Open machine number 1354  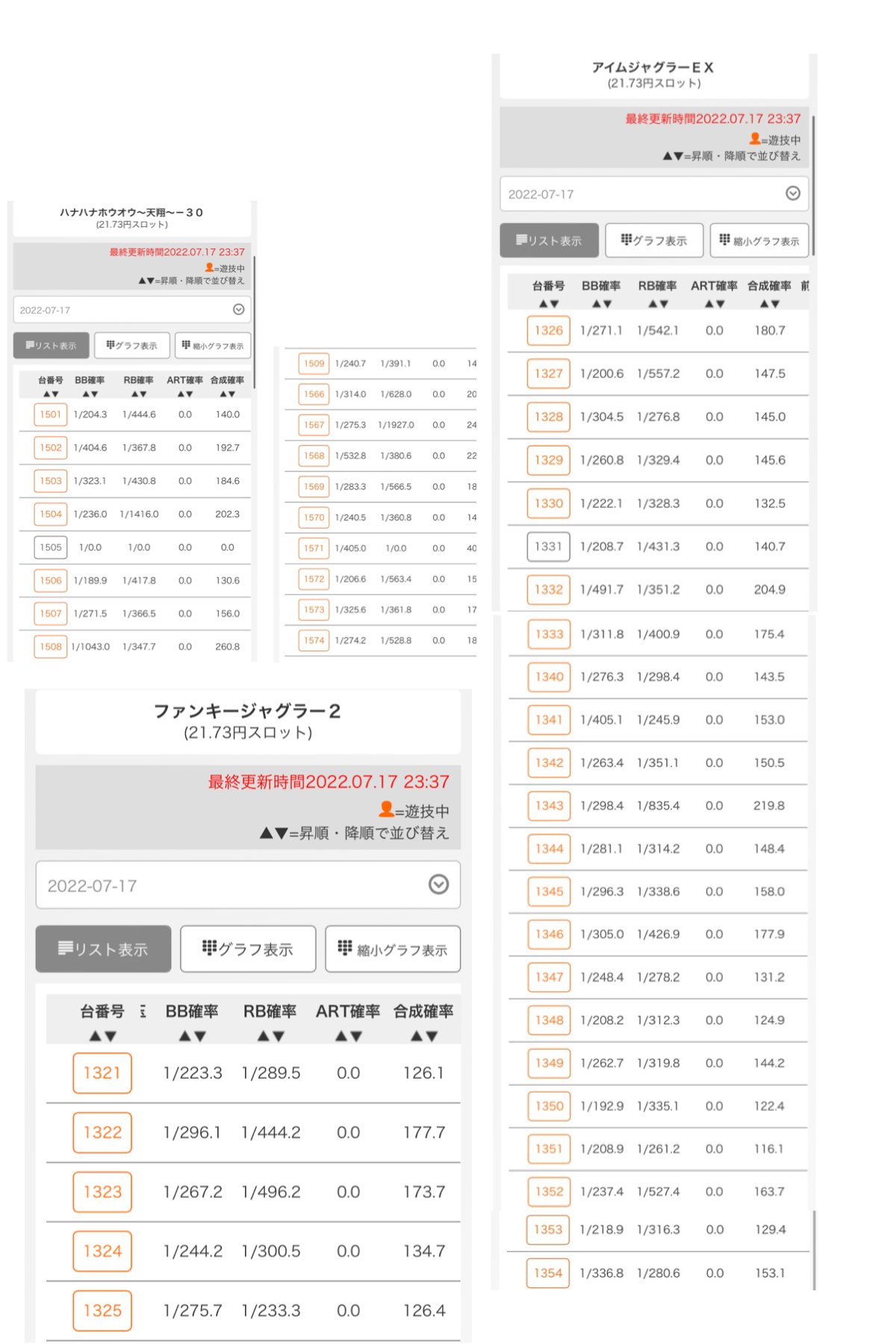(x=549, y=1273)
